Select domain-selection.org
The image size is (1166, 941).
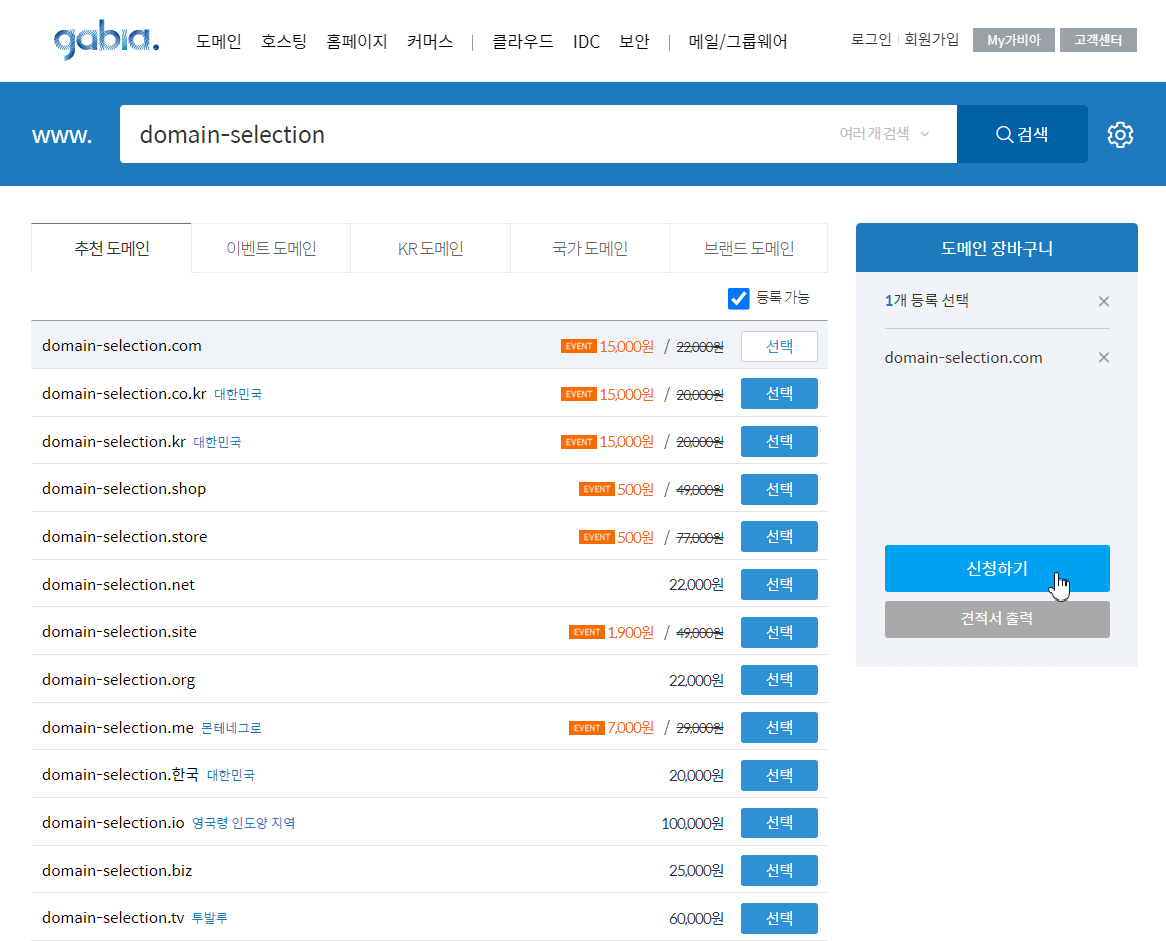coord(779,680)
